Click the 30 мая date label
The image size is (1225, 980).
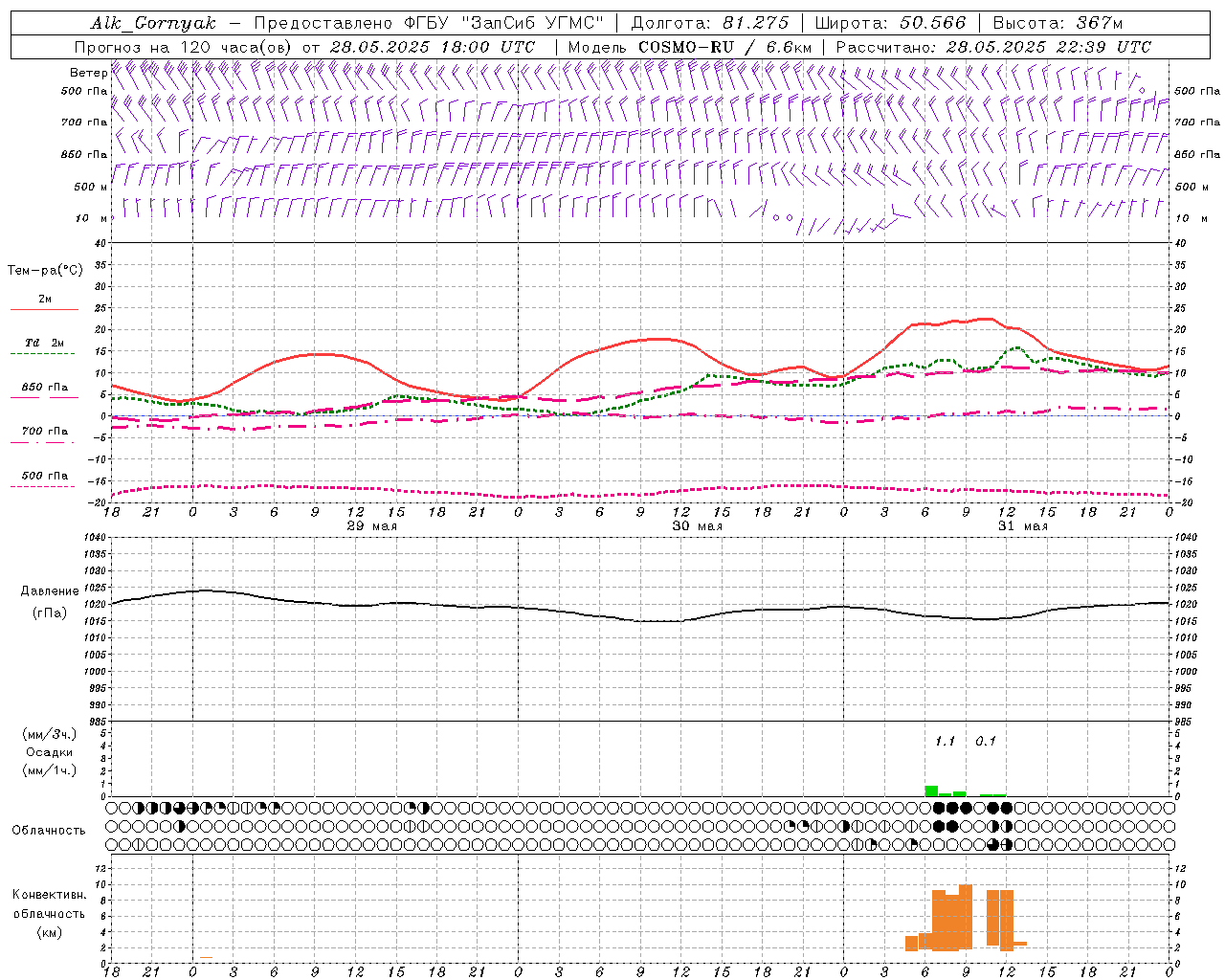point(697,526)
